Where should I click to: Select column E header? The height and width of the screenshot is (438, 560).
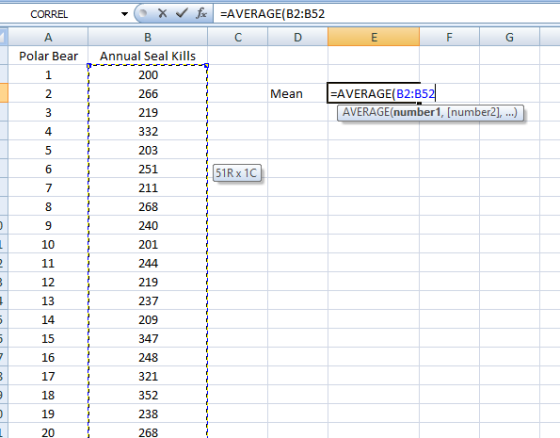point(374,37)
